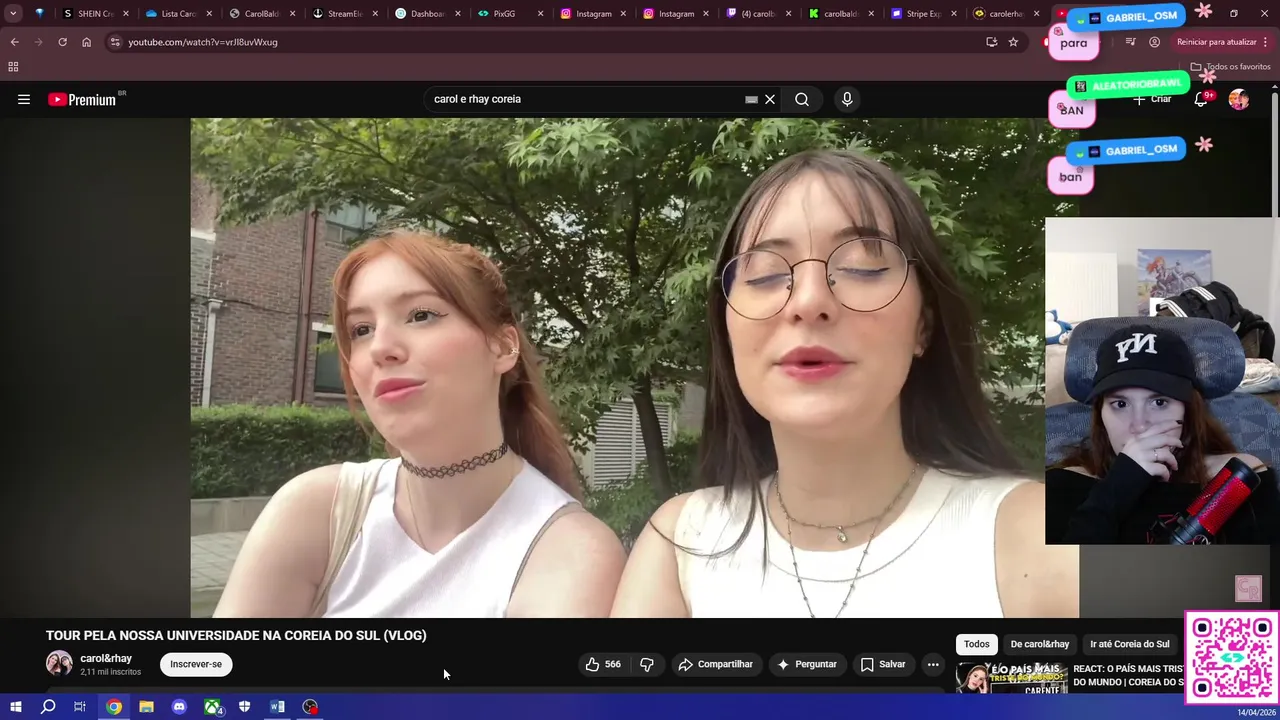The height and width of the screenshot is (720, 1280).
Task: Open YouTube notifications bell
Action: 1202,99
